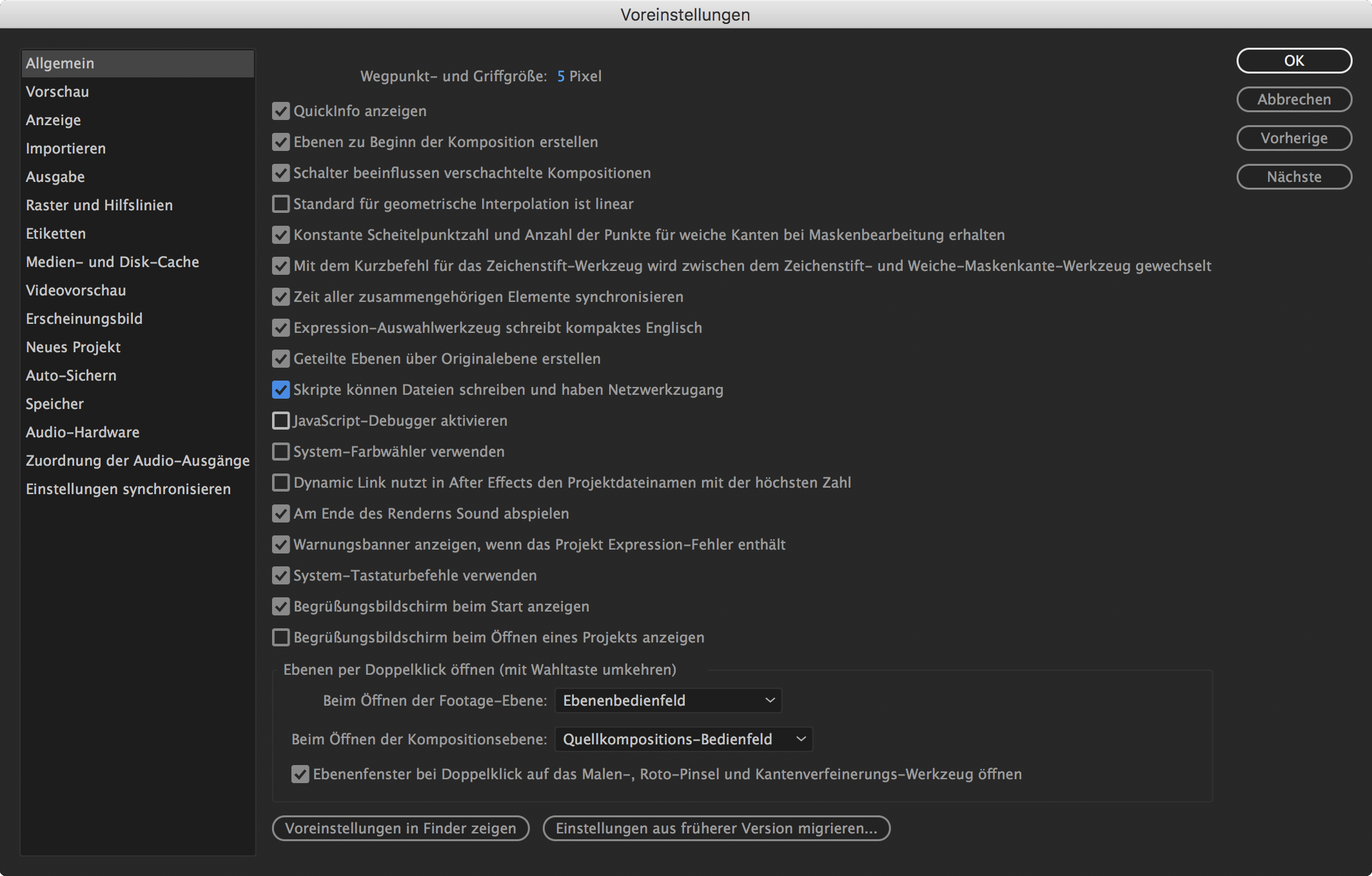This screenshot has height=876, width=1372.
Task: Toggle Expression-Auswahlwerkzeug schreibt kompaktes Englisch
Action: 280,328
